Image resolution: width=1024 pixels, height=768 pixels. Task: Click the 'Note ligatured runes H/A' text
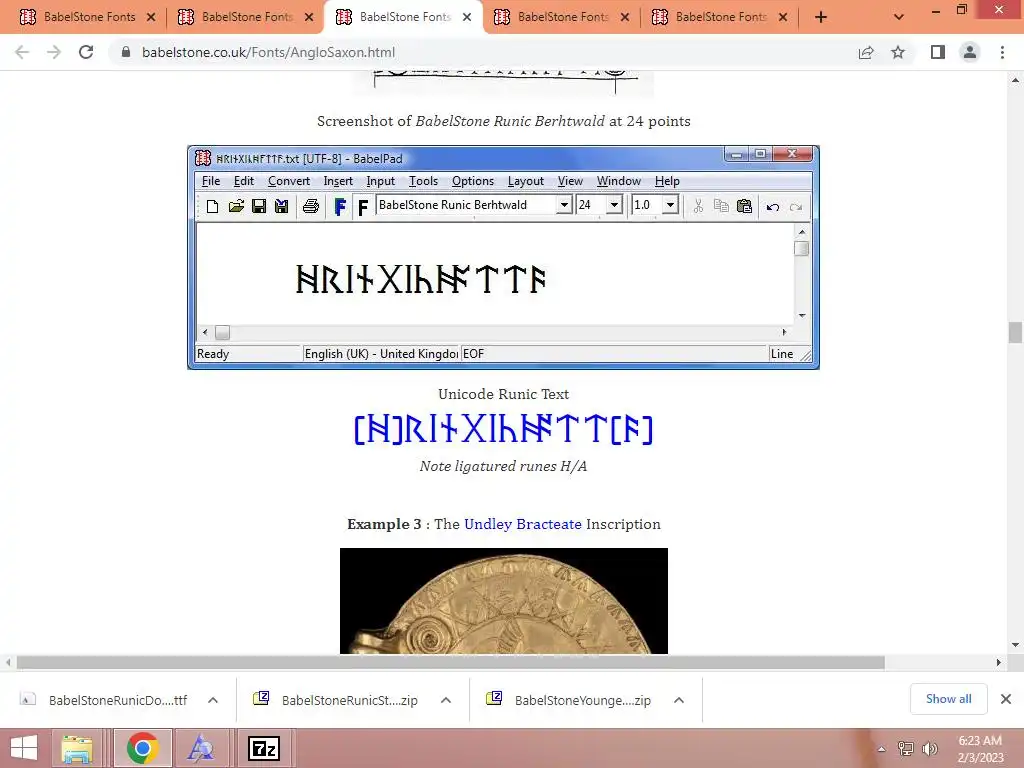click(504, 466)
